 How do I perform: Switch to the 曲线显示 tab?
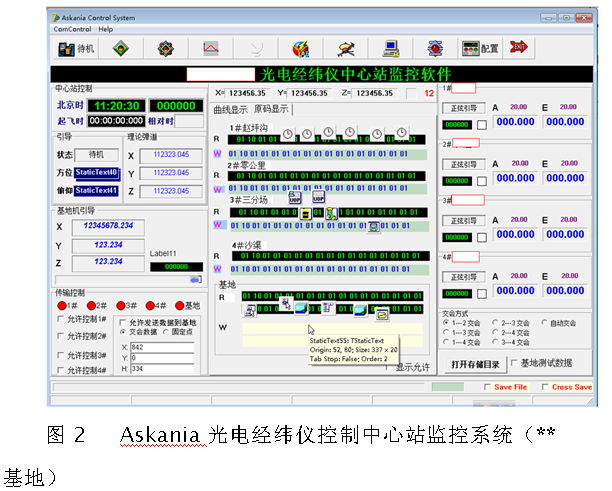pos(231,109)
